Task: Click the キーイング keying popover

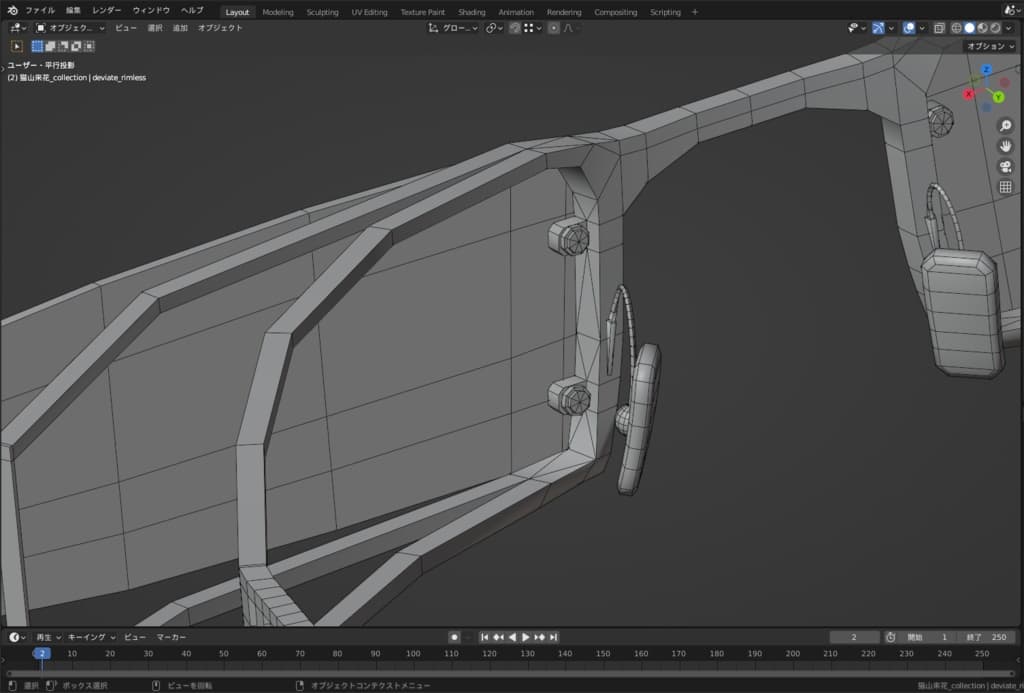Action: (x=92, y=637)
